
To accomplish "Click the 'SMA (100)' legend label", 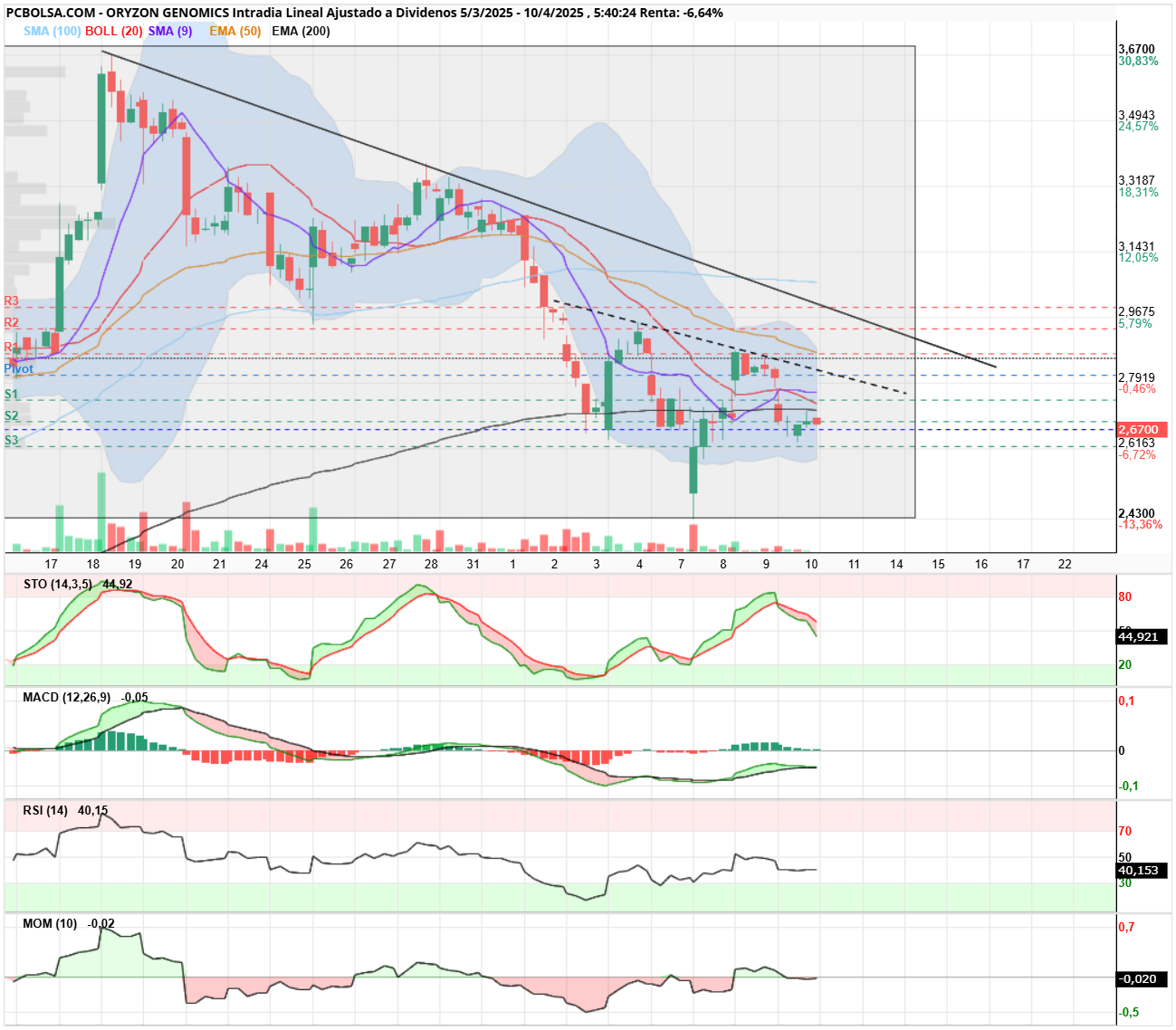I will coord(53,31).
